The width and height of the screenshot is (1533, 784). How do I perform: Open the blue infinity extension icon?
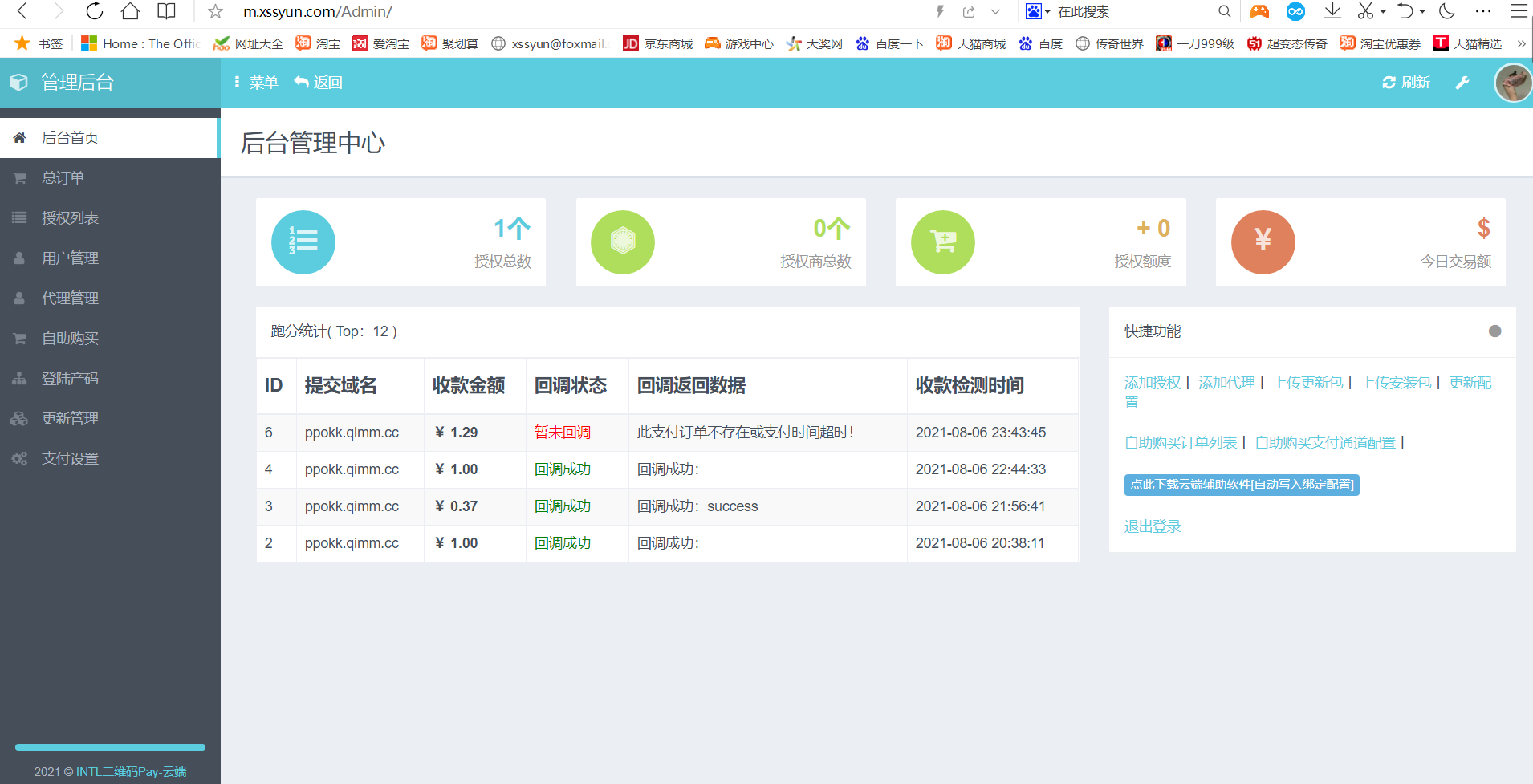click(x=1295, y=11)
